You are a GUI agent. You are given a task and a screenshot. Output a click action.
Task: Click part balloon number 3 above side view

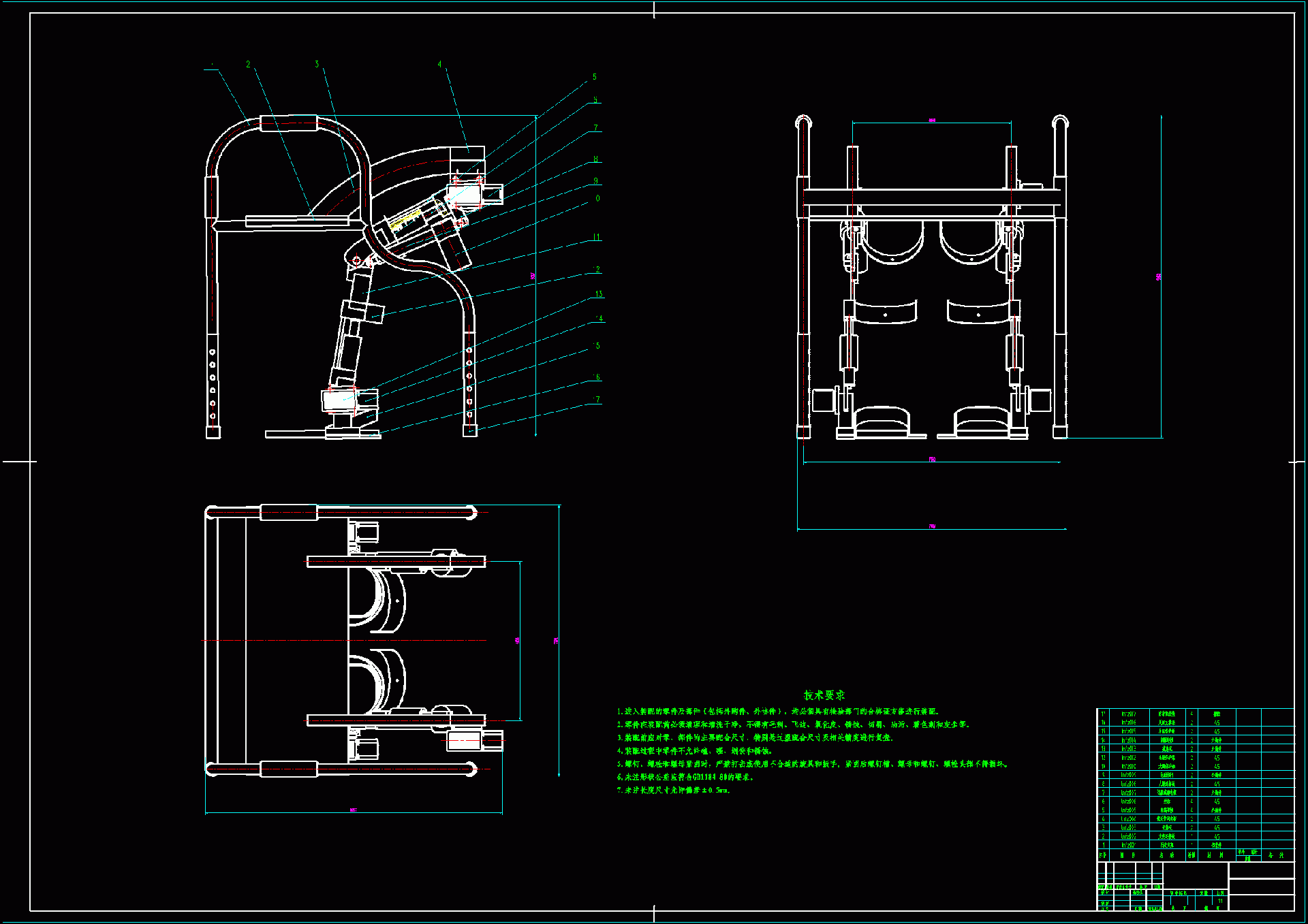click(317, 65)
